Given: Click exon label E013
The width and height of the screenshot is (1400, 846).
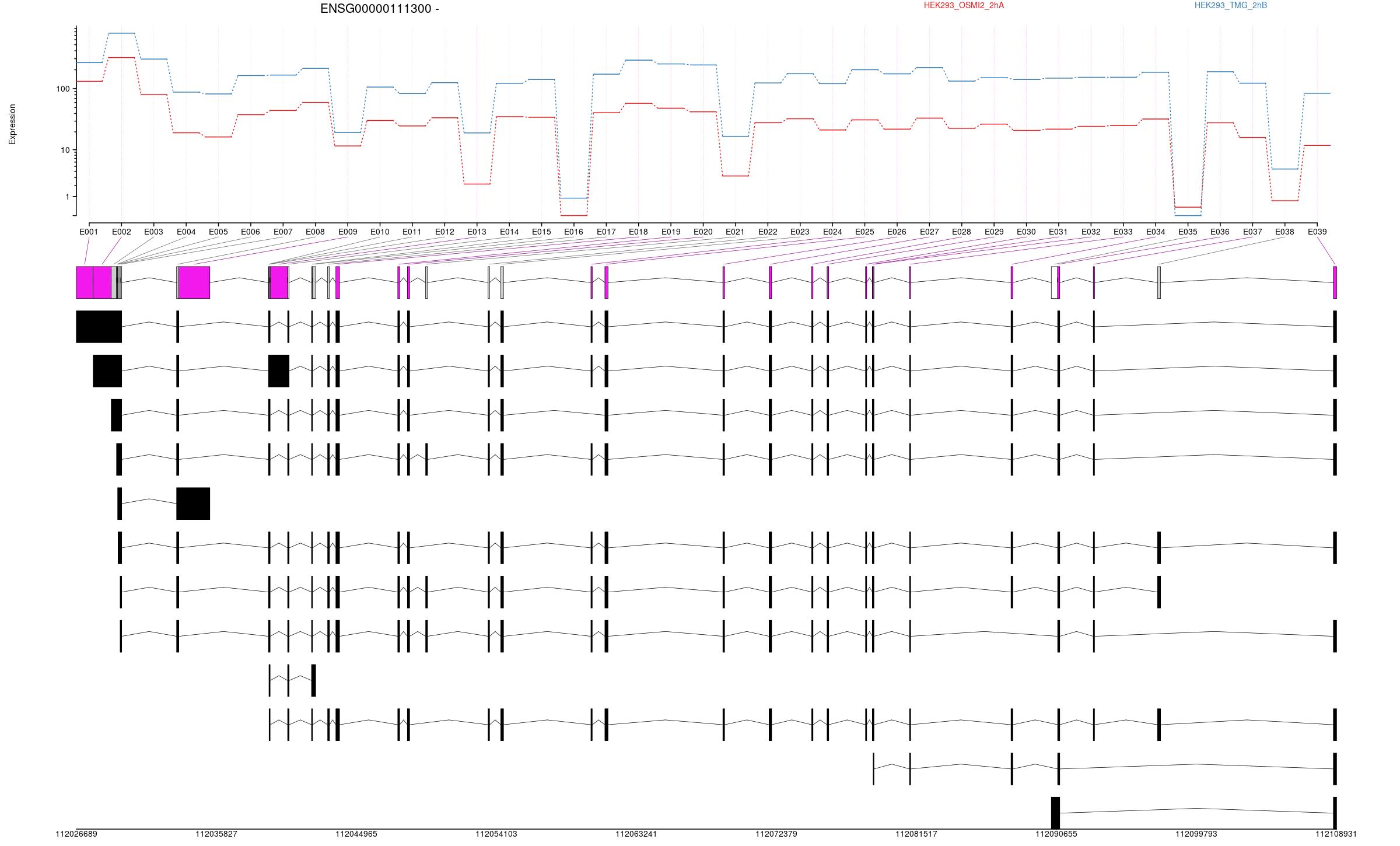Looking at the screenshot, I should 477,232.
